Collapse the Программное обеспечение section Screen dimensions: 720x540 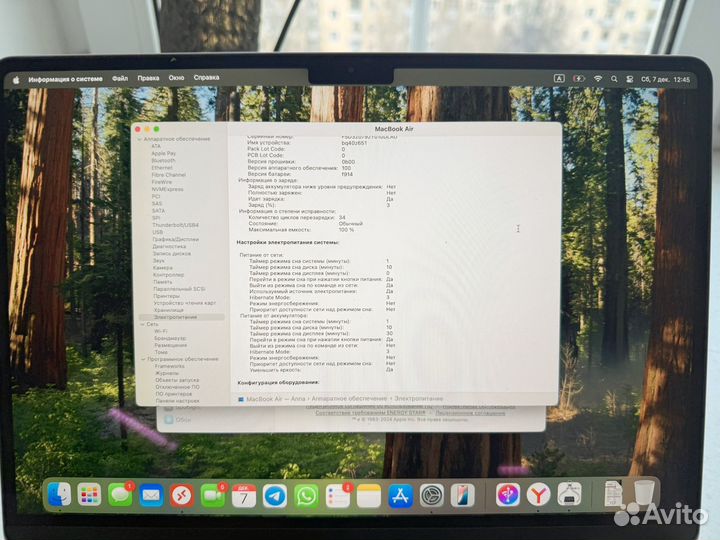pyautogui.click(x=143, y=359)
